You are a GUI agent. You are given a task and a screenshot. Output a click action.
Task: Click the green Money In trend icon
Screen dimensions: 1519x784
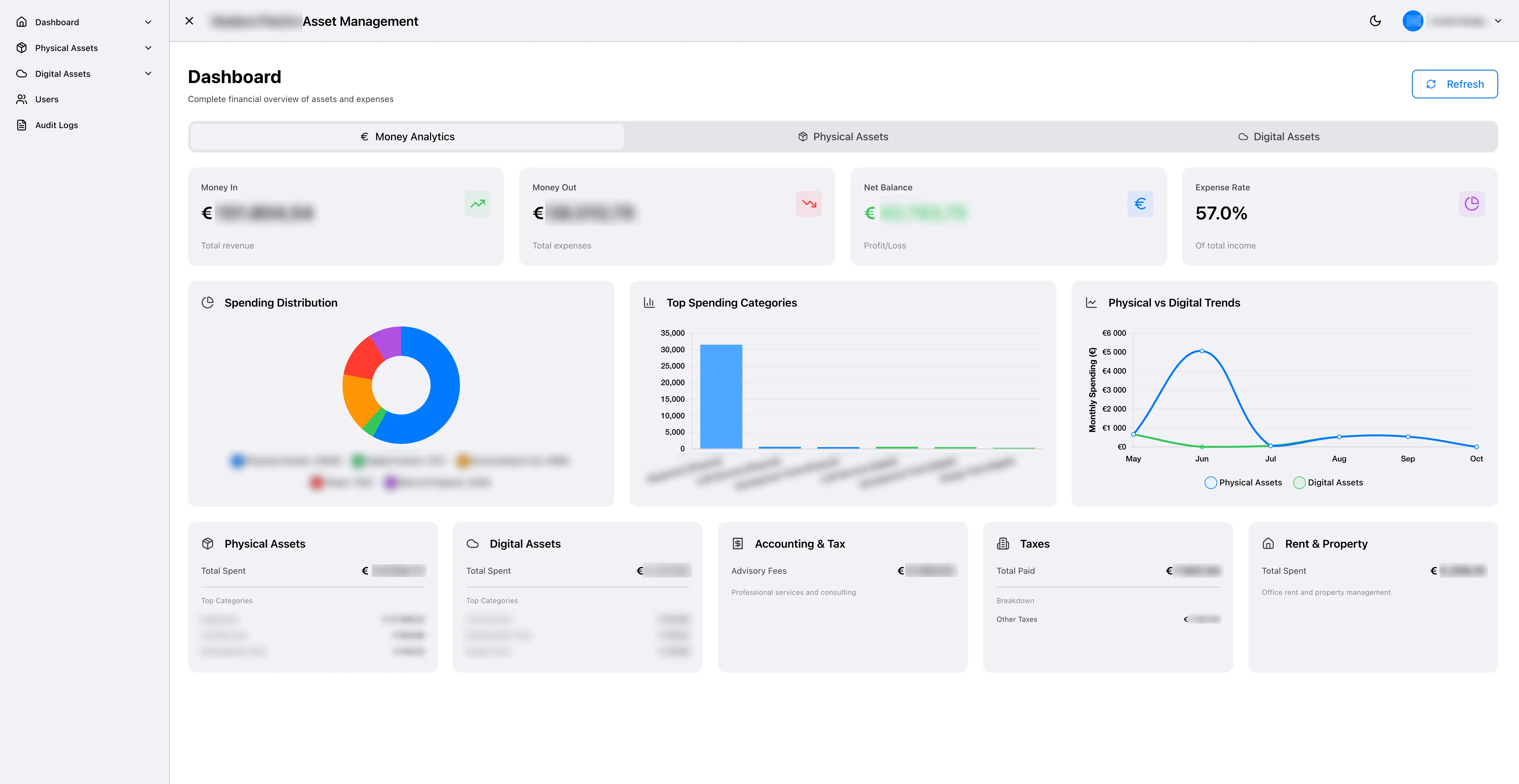click(477, 203)
